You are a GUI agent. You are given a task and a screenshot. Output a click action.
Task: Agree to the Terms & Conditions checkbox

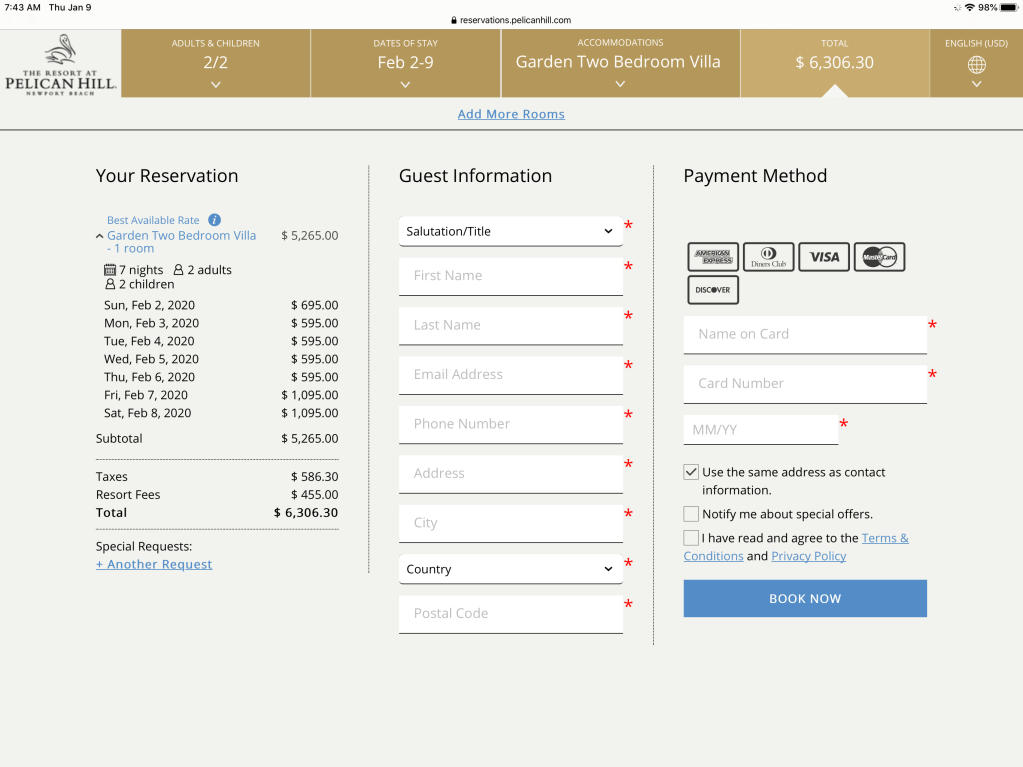(691, 538)
